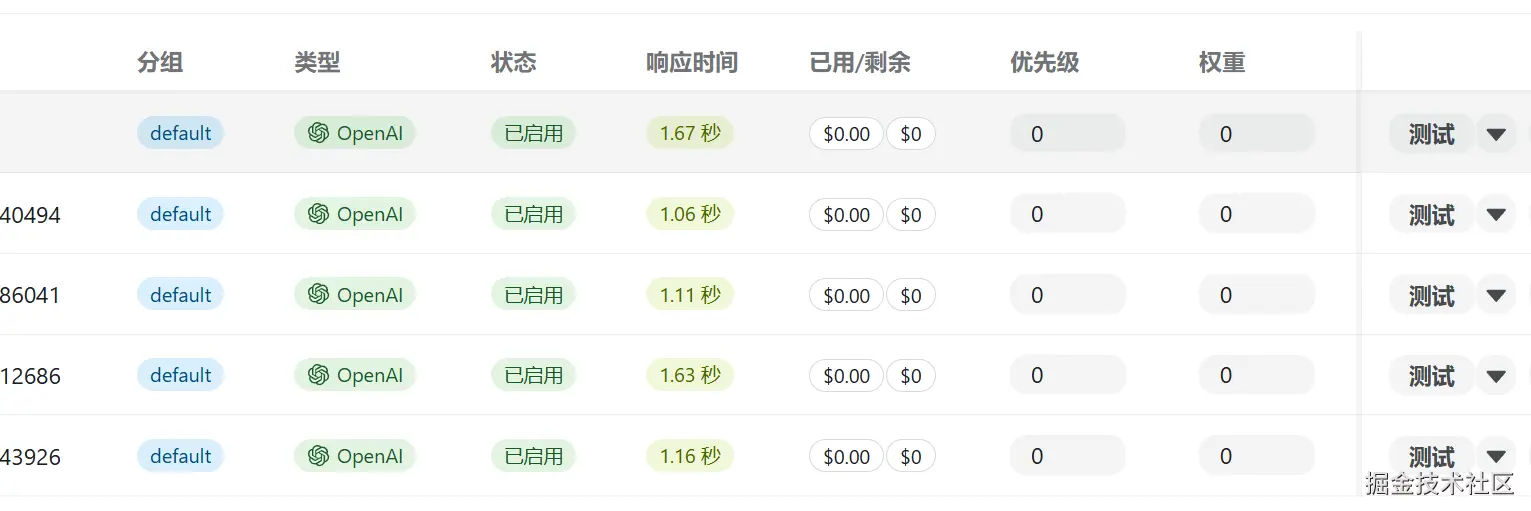This screenshot has height=511, width=1531.
Task: Open dropdown arrow in row 12686
Action: [1496, 376]
